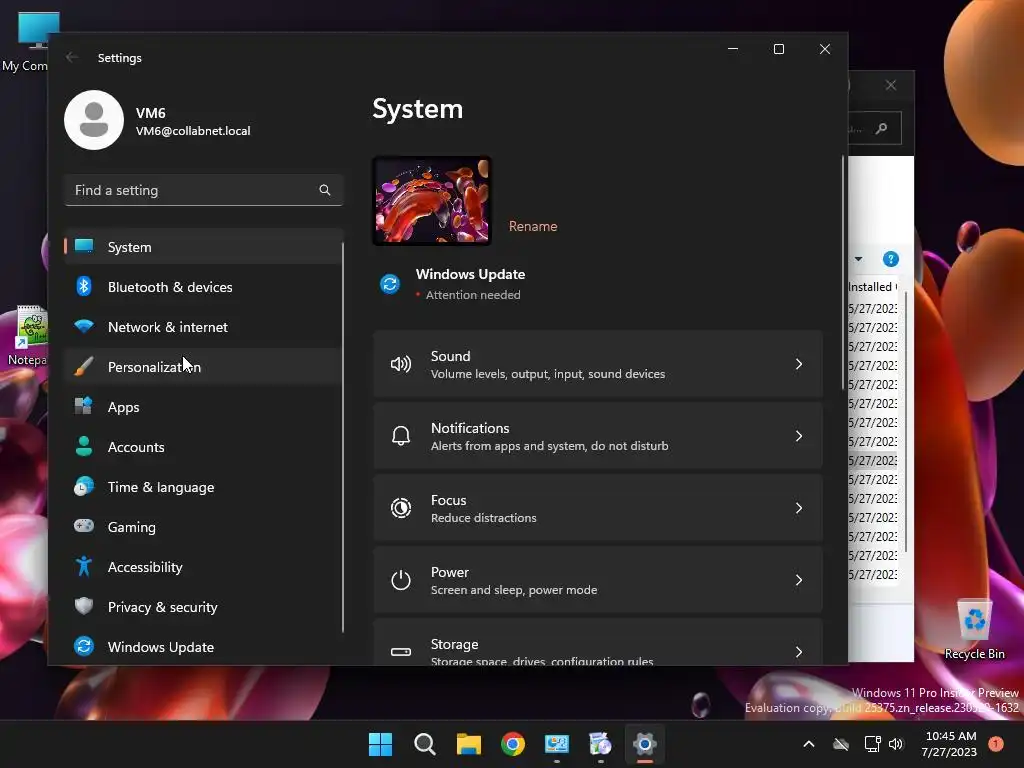1024x768 pixels.
Task: Click the Windows Update sync icon in header
Action: pyautogui.click(x=390, y=284)
